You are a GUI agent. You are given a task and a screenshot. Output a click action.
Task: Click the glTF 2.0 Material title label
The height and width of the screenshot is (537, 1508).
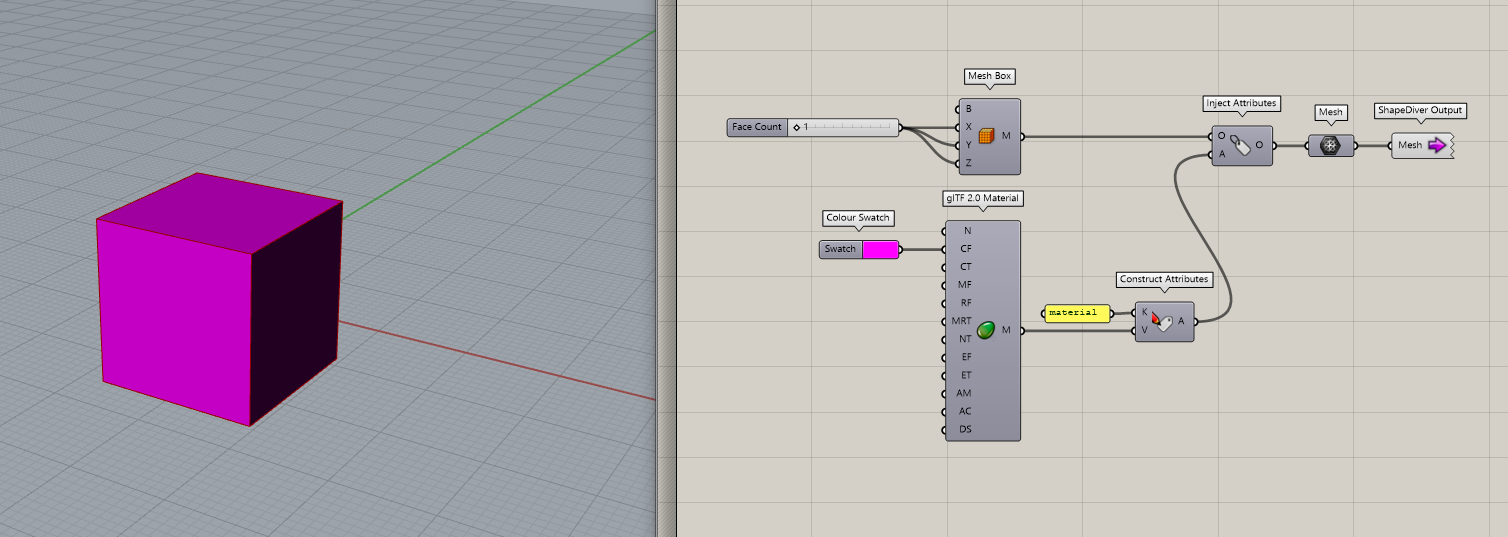click(982, 198)
